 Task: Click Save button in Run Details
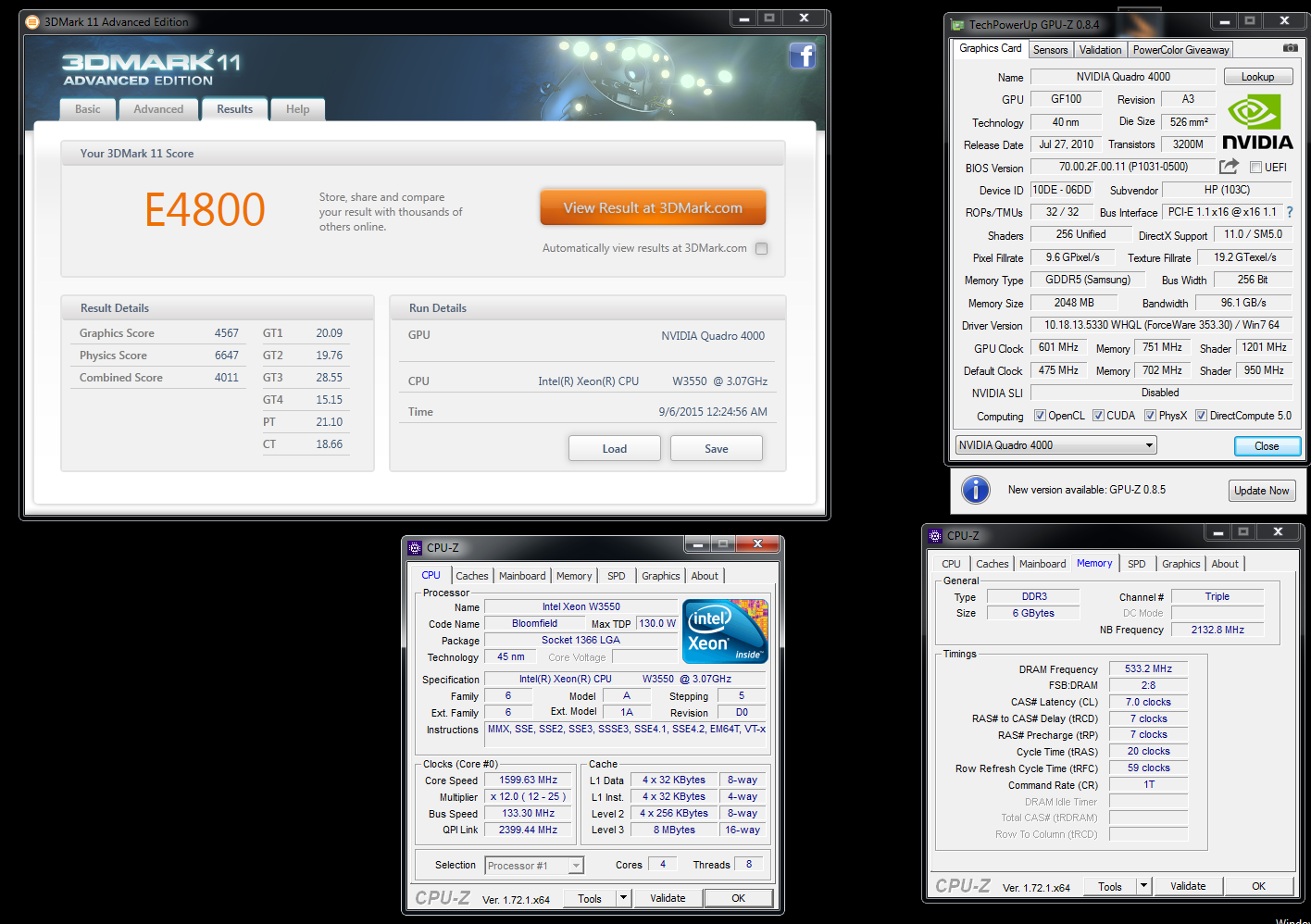717,448
